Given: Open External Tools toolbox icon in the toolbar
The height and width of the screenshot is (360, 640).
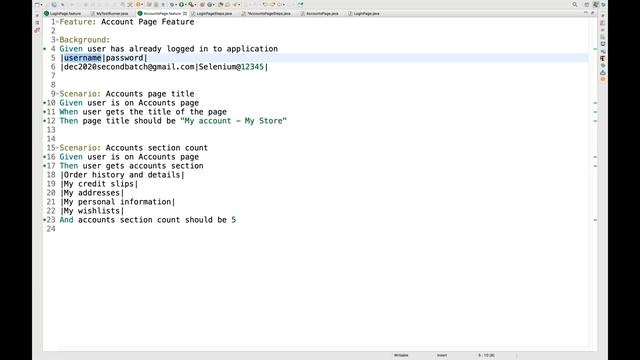Looking at the screenshot, I should coord(191,4).
